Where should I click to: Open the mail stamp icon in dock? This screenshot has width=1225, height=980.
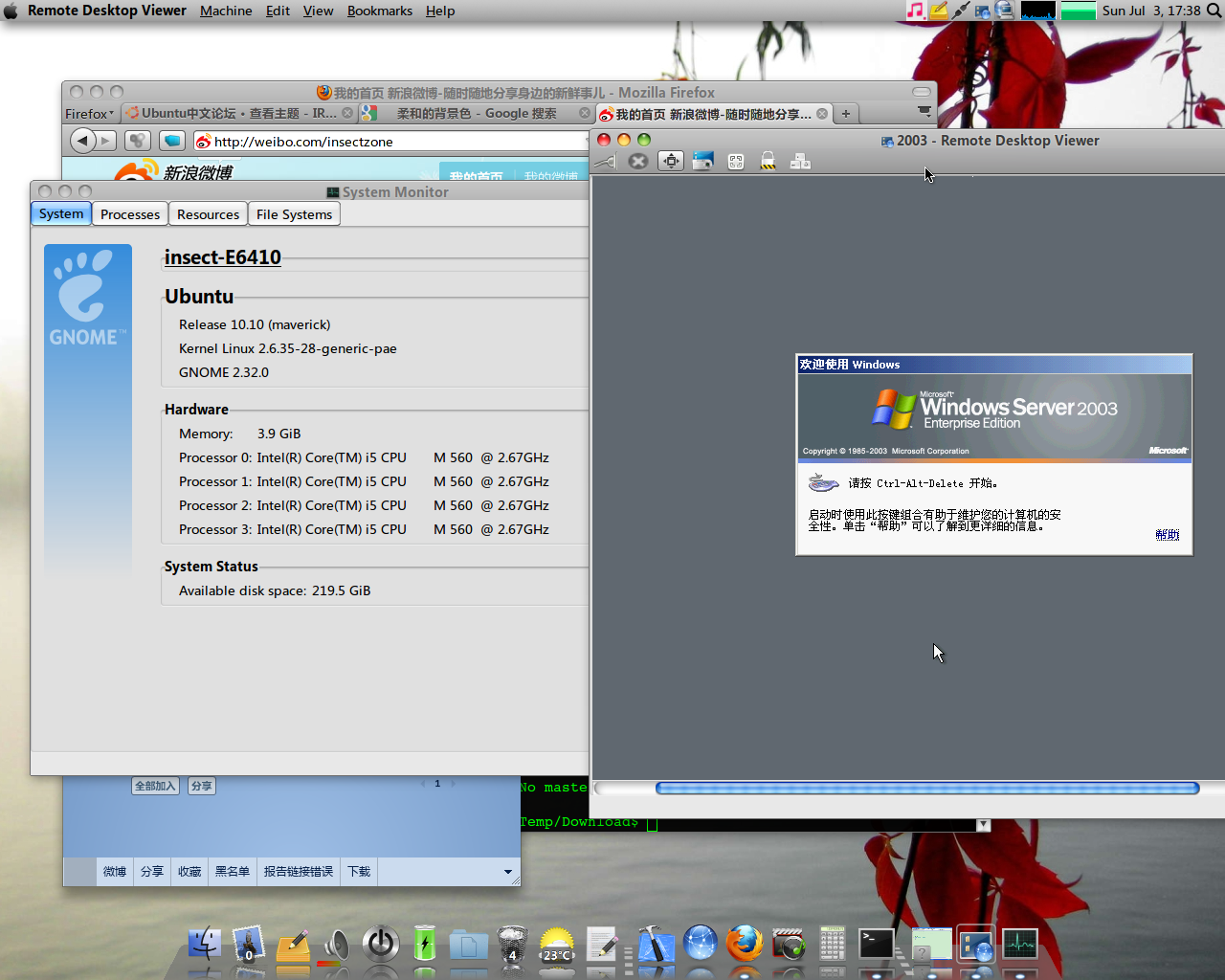(249, 945)
